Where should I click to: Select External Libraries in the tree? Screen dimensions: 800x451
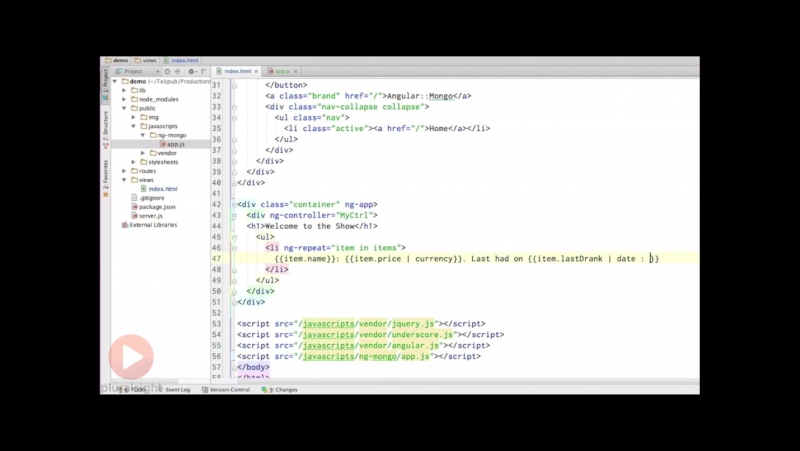[x=161, y=225]
